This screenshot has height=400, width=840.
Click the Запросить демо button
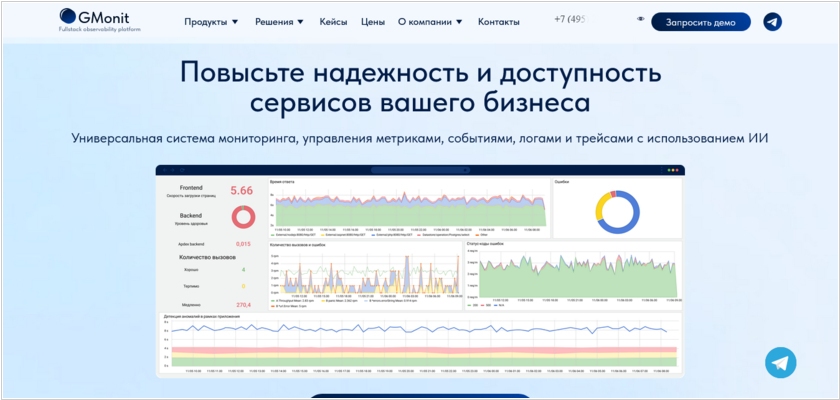[701, 22]
